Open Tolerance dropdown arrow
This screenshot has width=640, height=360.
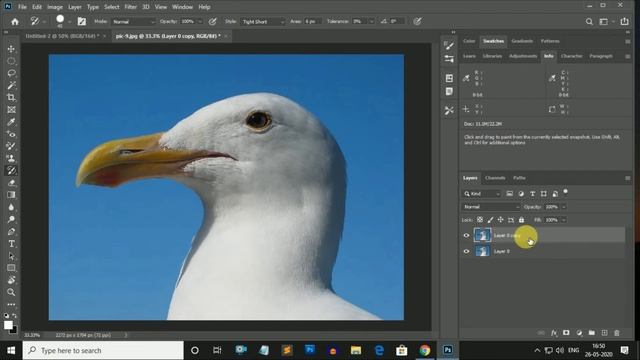(371, 22)
